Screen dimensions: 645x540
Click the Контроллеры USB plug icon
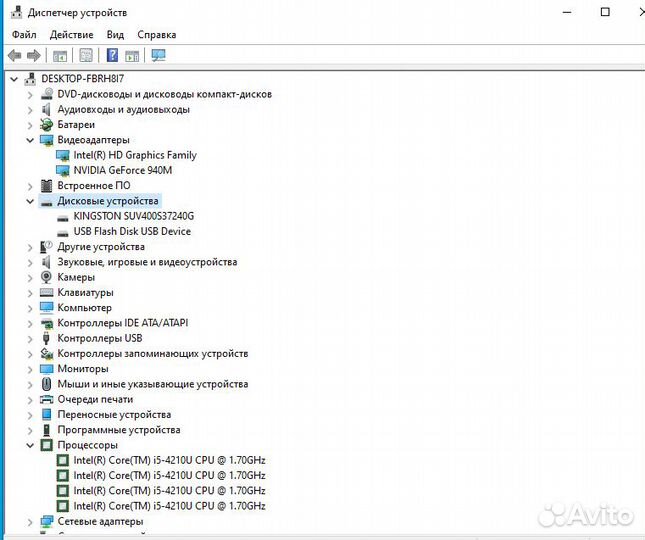click(46, 338)
